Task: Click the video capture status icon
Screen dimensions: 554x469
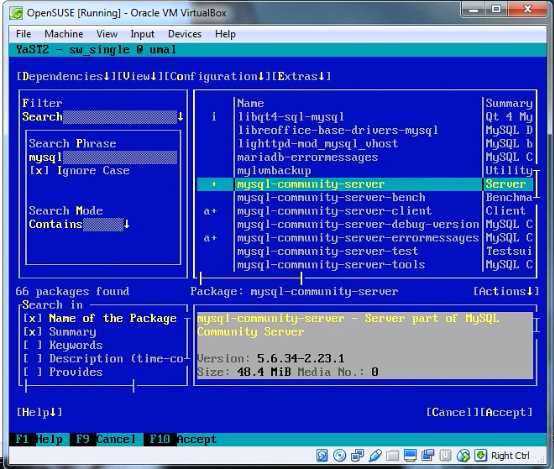Action: coord(428,456)
